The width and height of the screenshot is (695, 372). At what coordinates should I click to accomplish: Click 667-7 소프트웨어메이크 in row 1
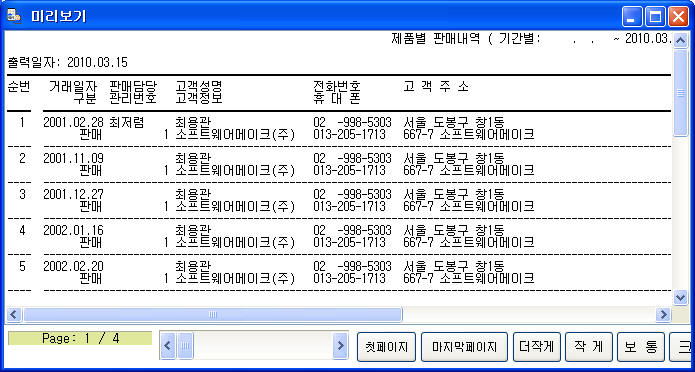click(x=469, y=133)
